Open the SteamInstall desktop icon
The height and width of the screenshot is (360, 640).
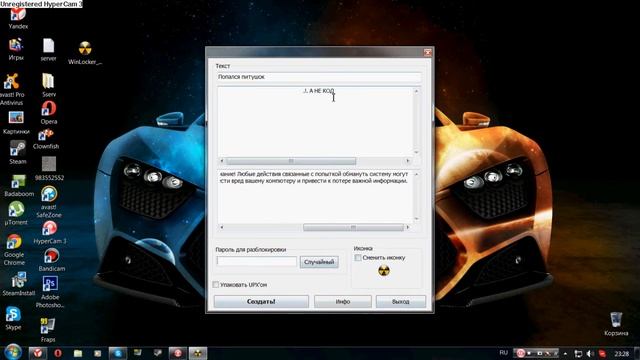[18, 284]
